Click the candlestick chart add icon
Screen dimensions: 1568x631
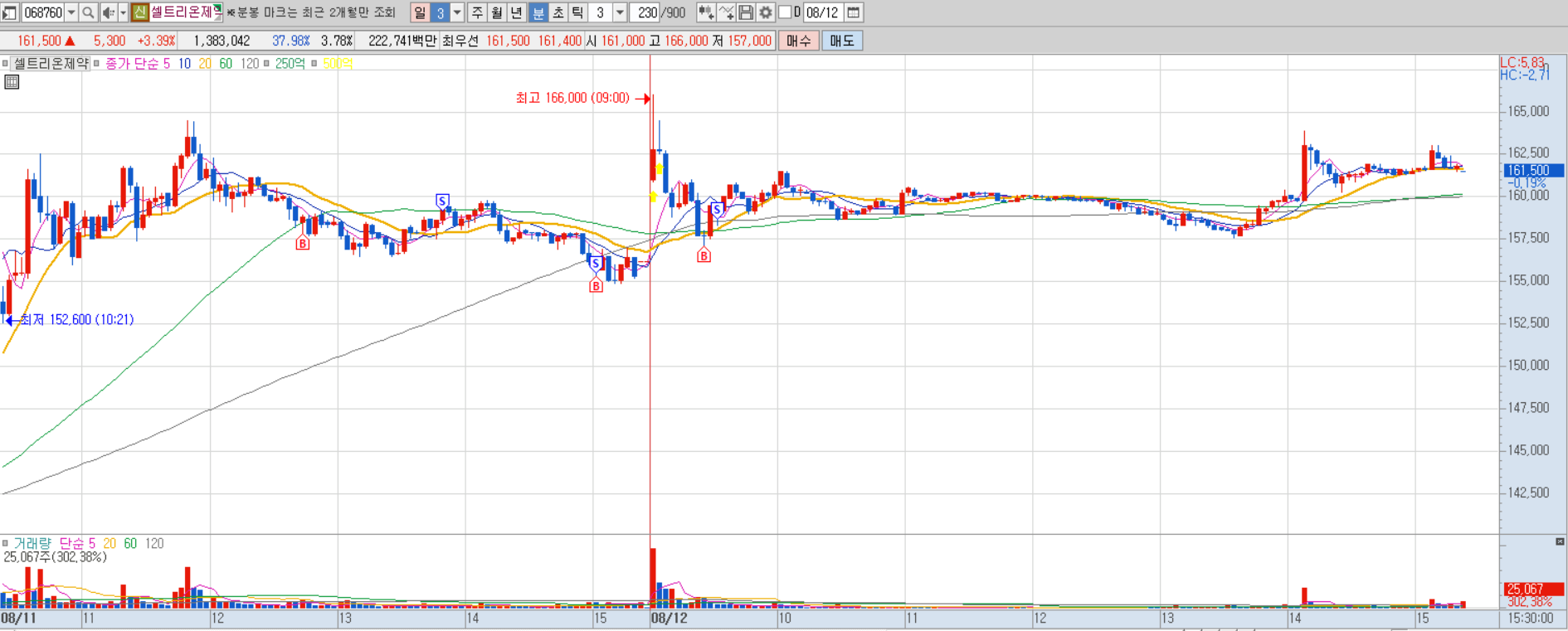click(x=705, y=12)
